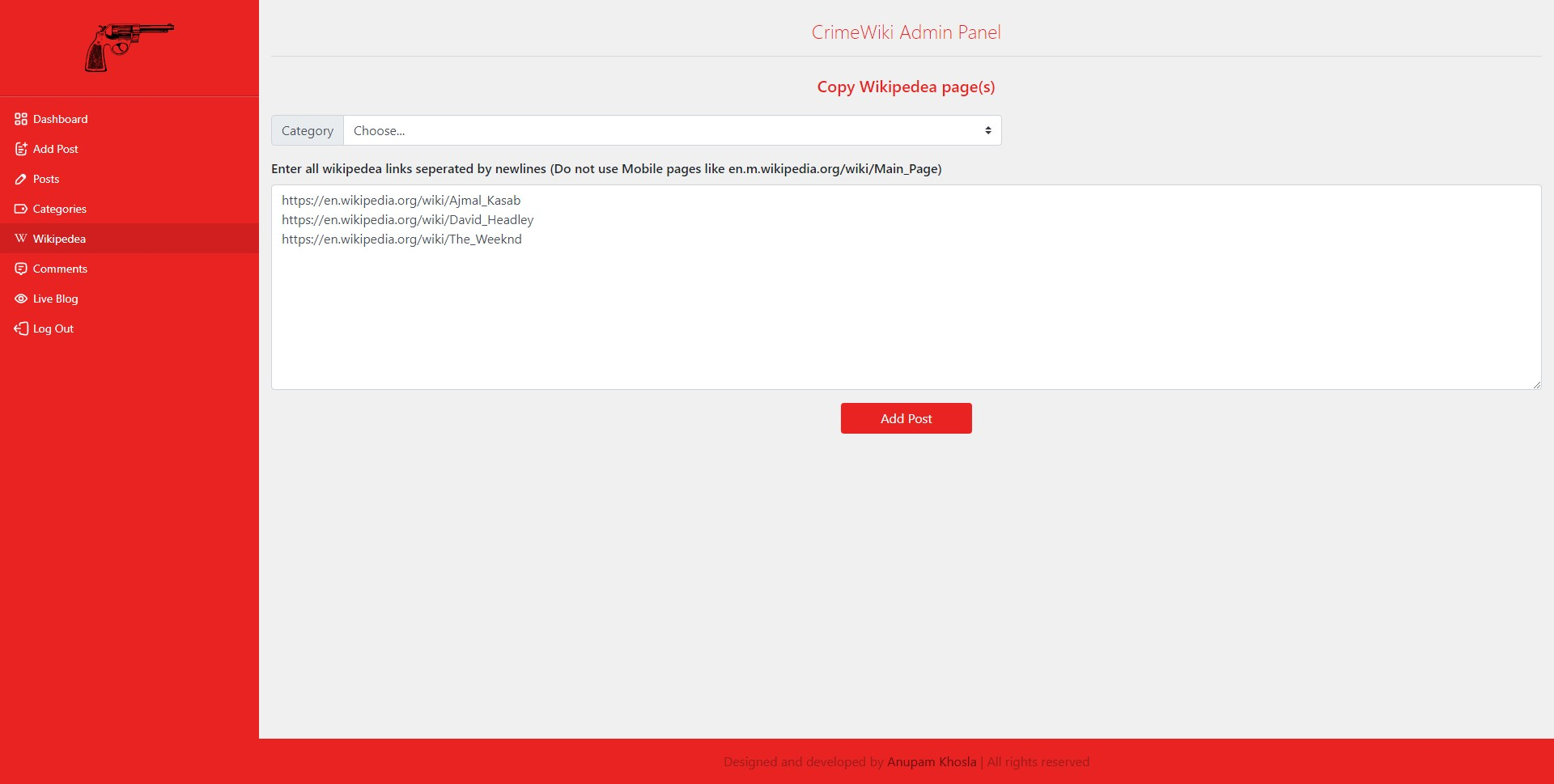This screenshot has width=1554, height=784.
Task: Click the Category dropdown arrow indicator
Action: tap(987, 130)
